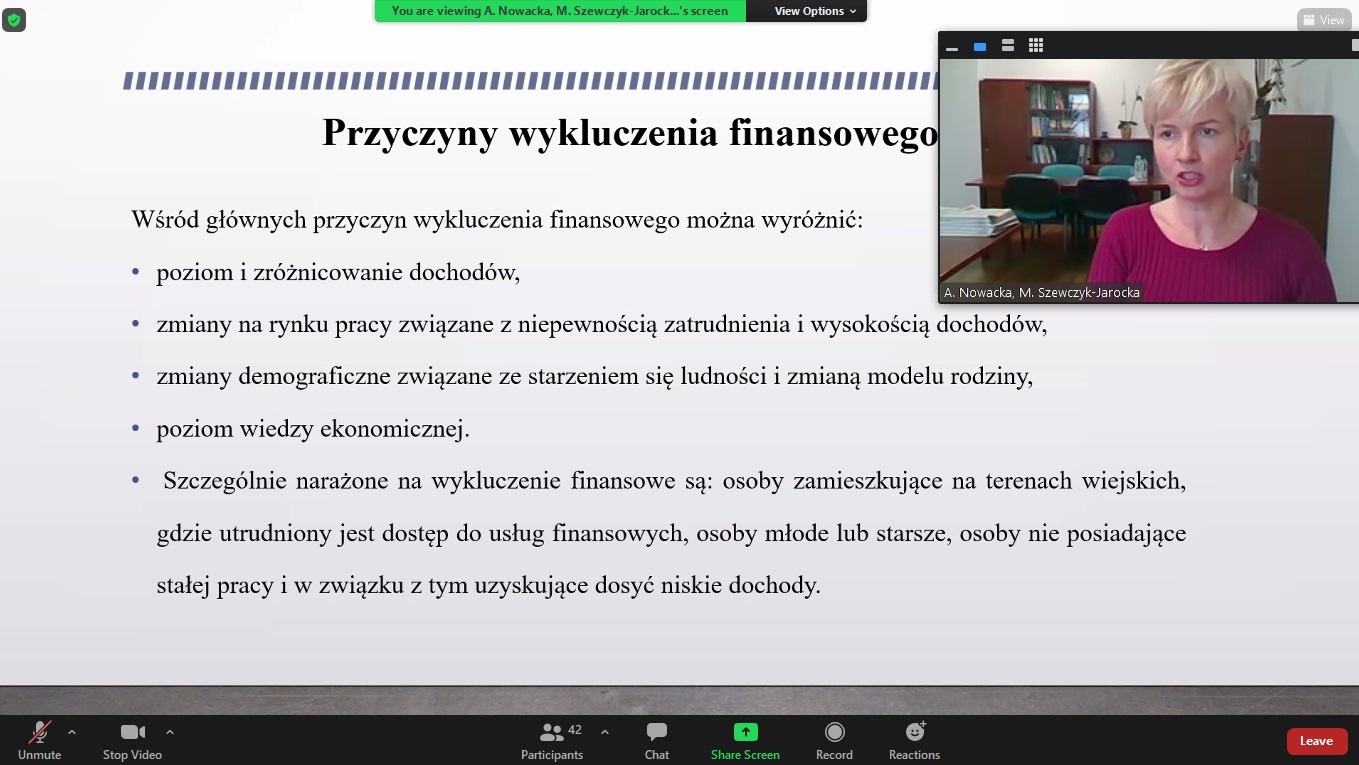Click the intro line 'Wśród głównych przyczyn'
1359x765 pixels.
pos(497,220)
